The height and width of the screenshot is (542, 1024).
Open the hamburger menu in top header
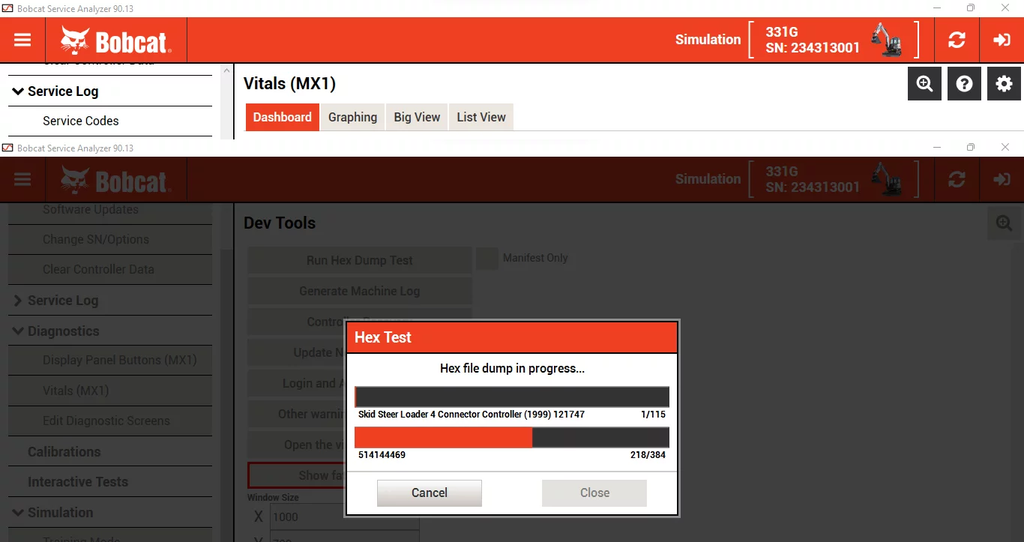pos(22,40)
